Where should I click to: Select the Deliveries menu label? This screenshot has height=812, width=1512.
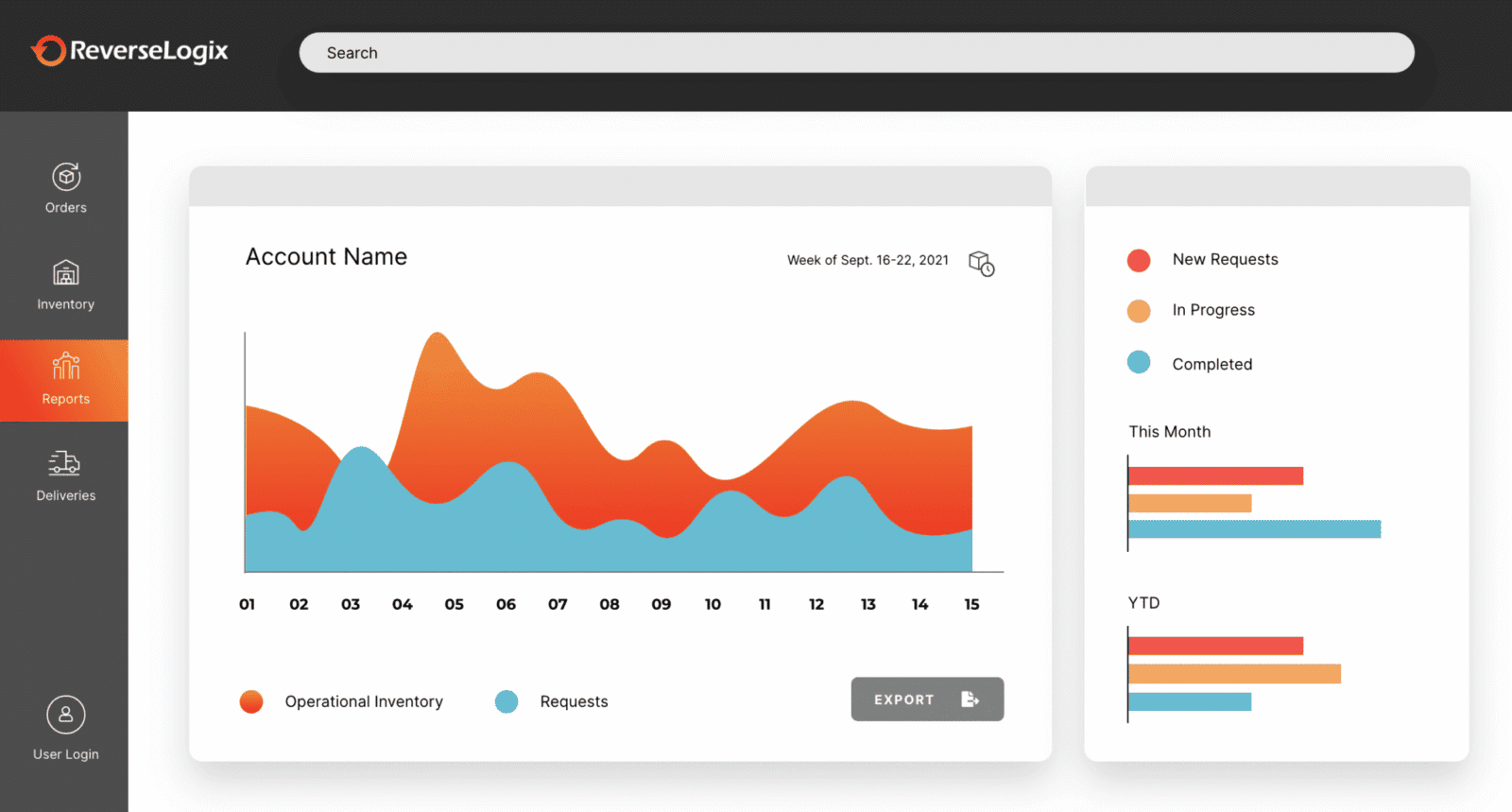tap(66, 495)
